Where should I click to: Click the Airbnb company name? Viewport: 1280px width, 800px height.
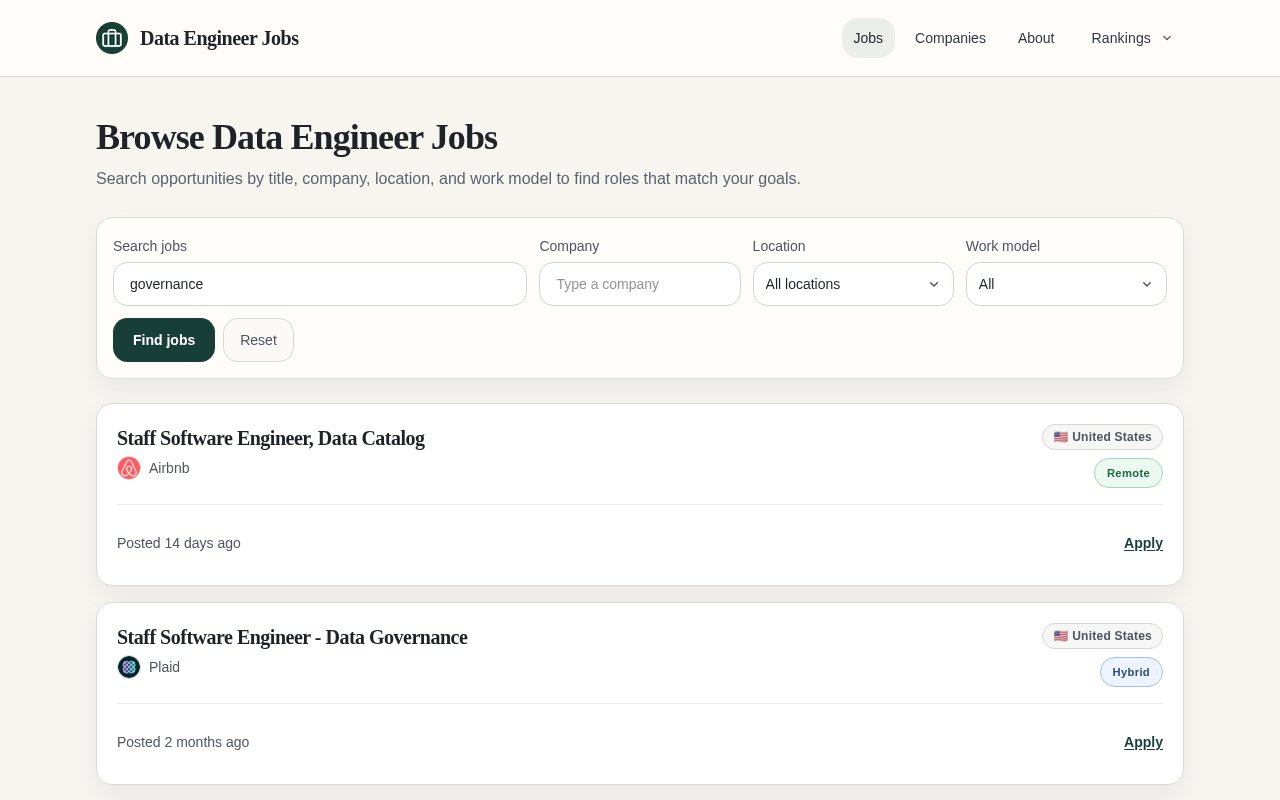(x=169, y=468)
